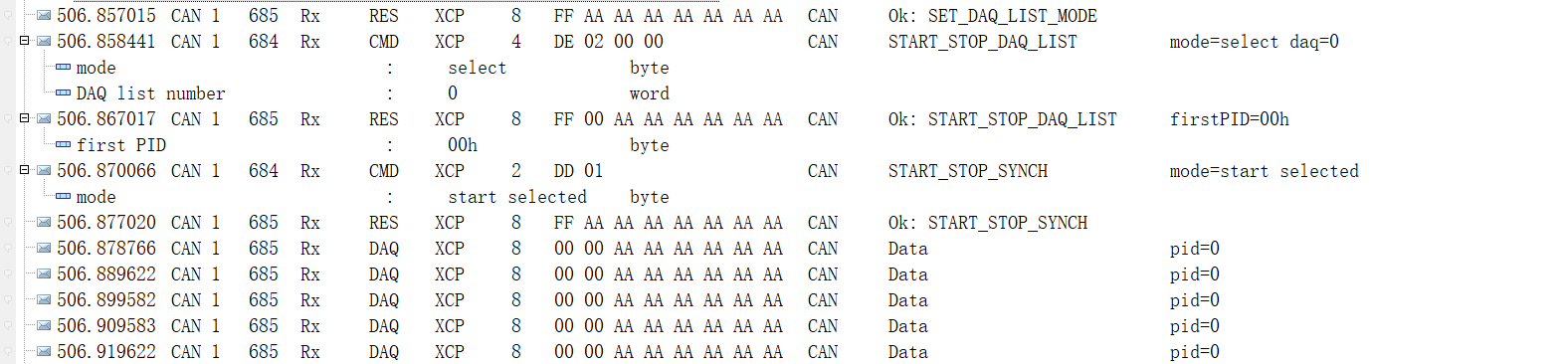Click envelope icon of 506.870066 message

click(44, 171)
